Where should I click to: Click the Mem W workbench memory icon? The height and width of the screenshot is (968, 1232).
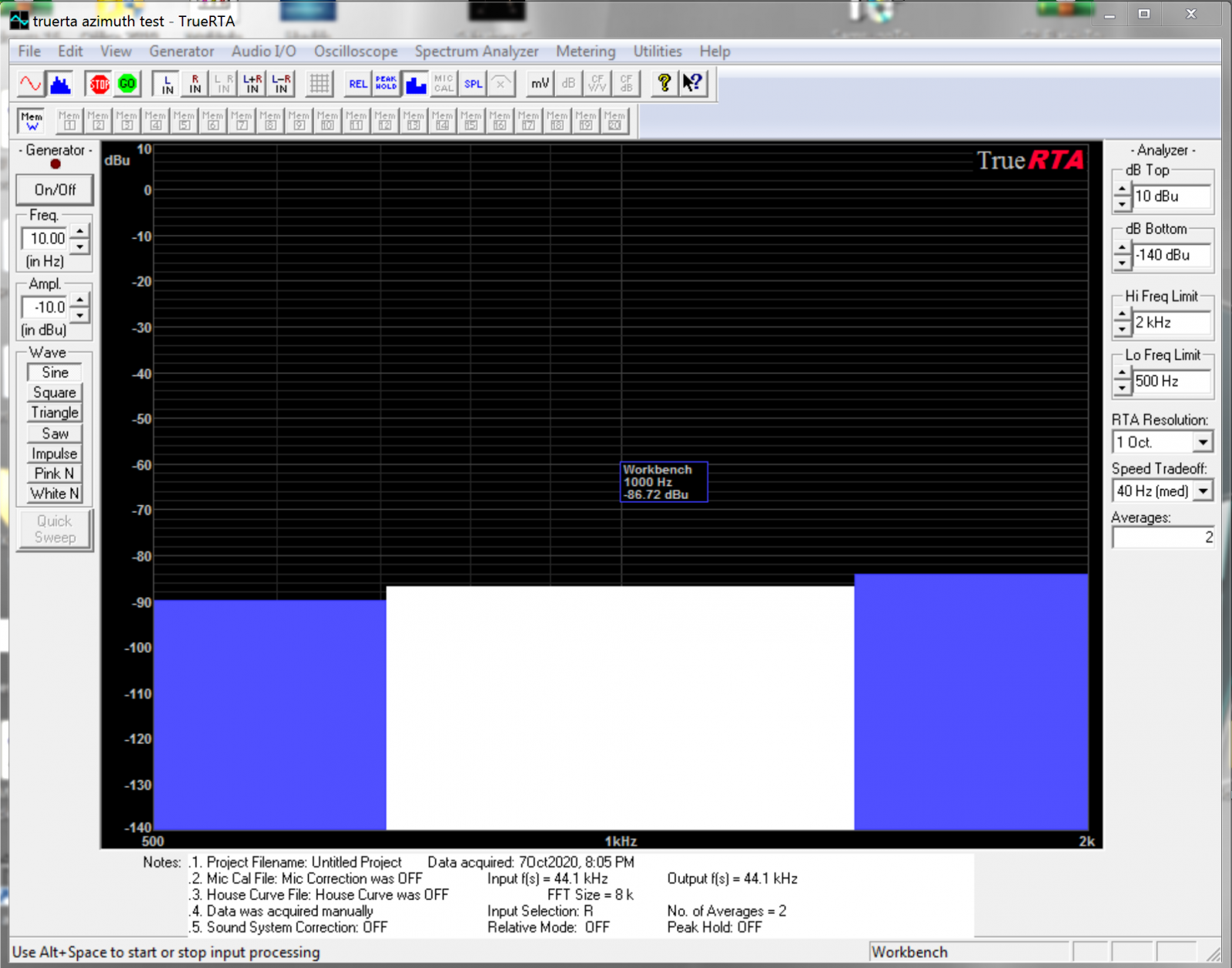[32, 121]
